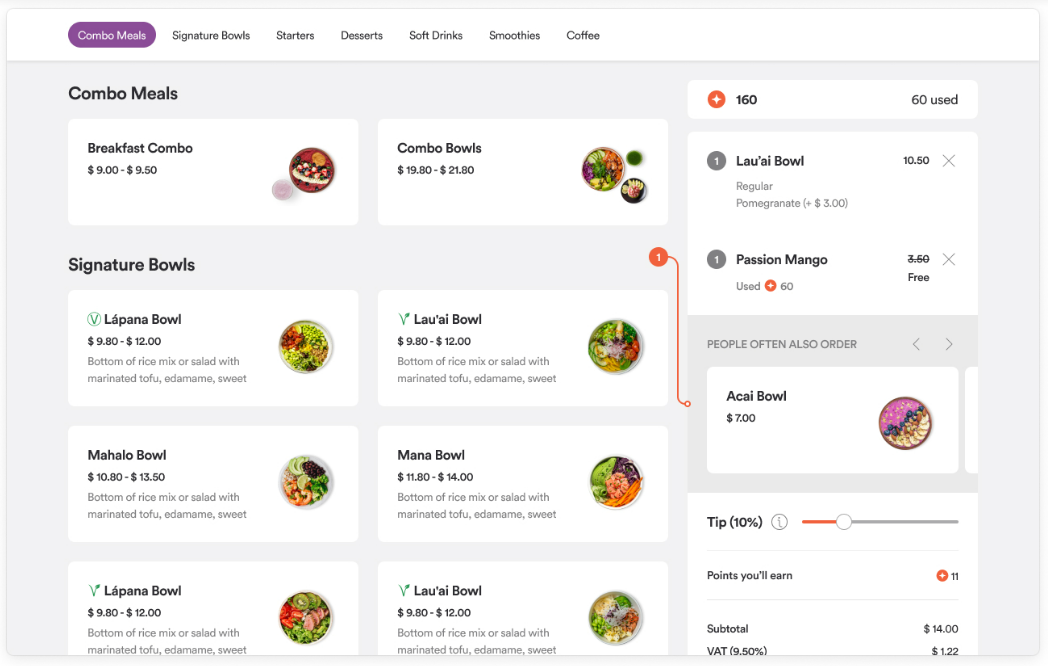
Task: Remove Lau'ai Bowl from the cart
Action: coord(948,160)
